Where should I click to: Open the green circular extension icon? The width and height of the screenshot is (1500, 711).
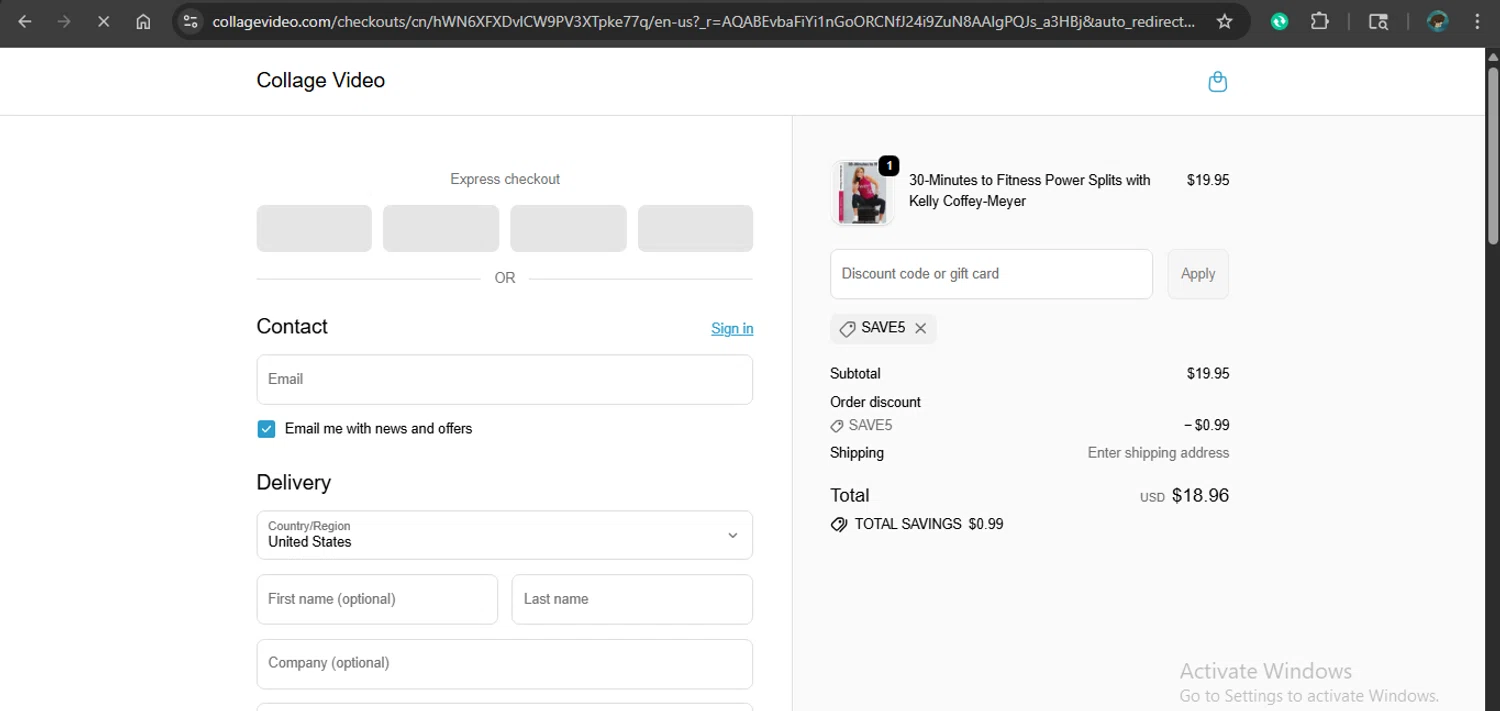(x=1279, y=21)
